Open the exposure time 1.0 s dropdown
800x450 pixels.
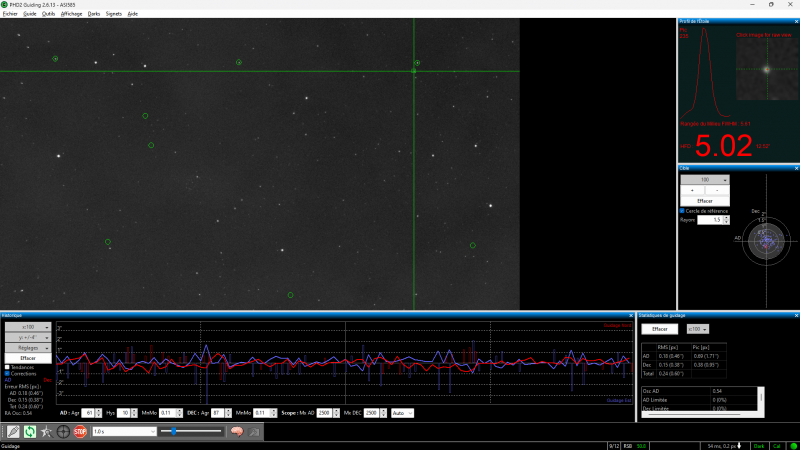point(124,432)
